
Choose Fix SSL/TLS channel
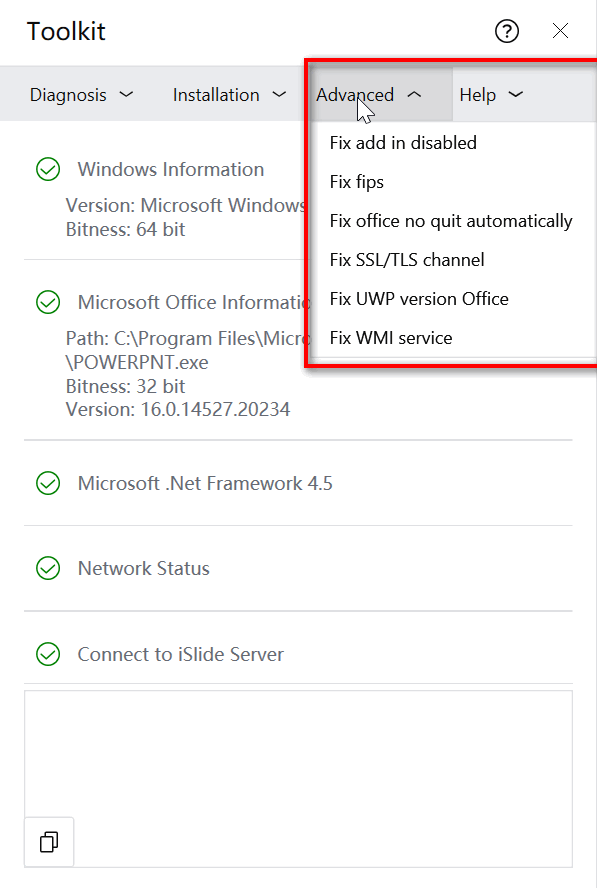(407, 260)
